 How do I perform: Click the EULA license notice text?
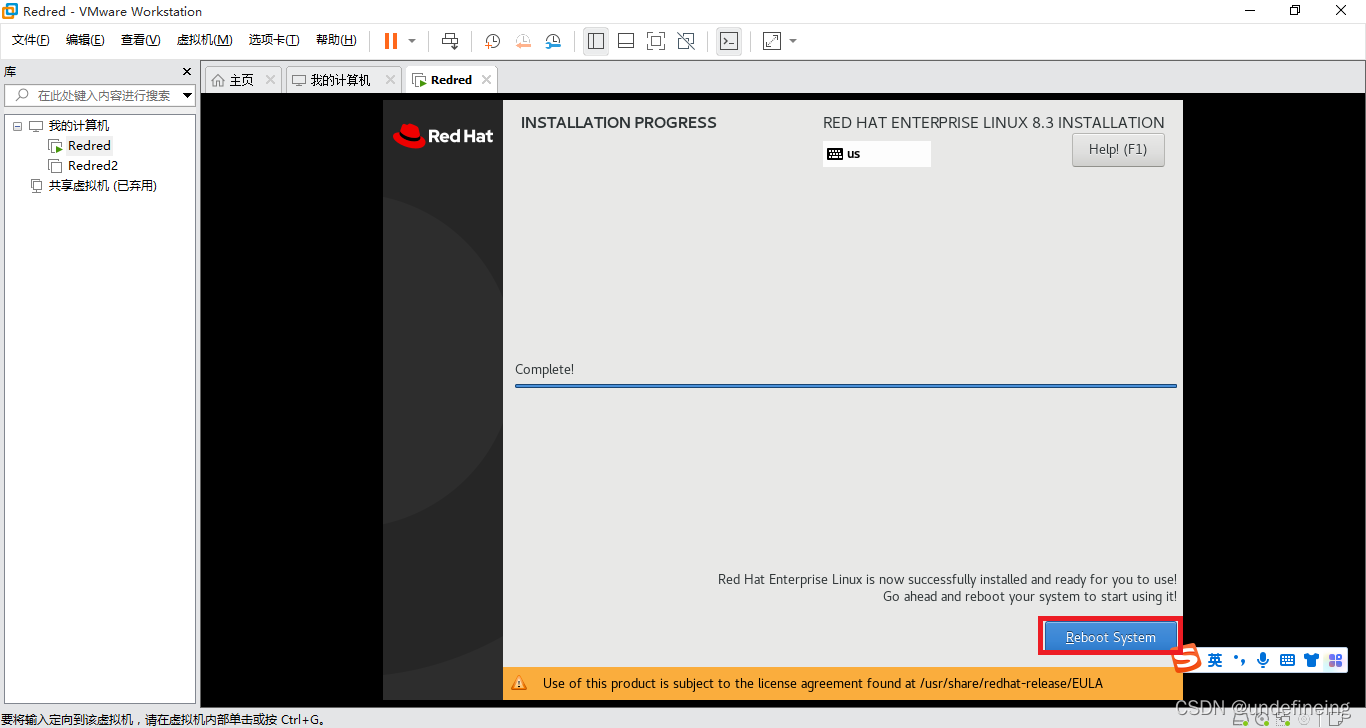pos(823,684)
